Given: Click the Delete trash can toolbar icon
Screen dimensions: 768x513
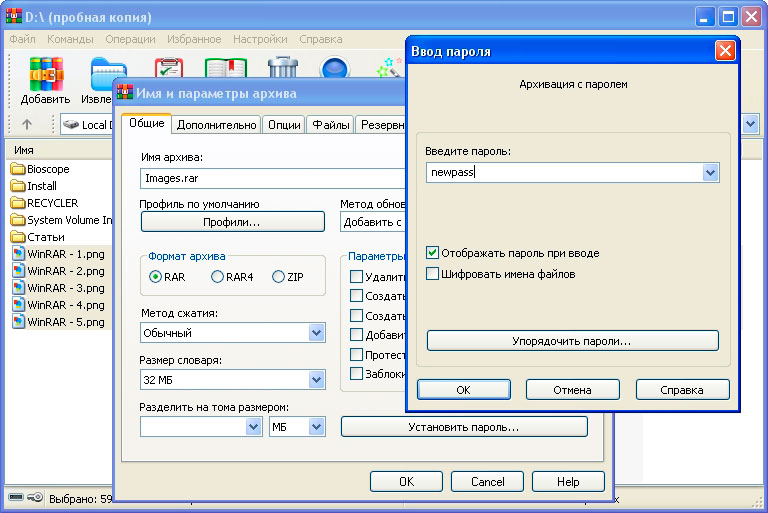Looking at the screenshot, I should (x=283, y=67).
